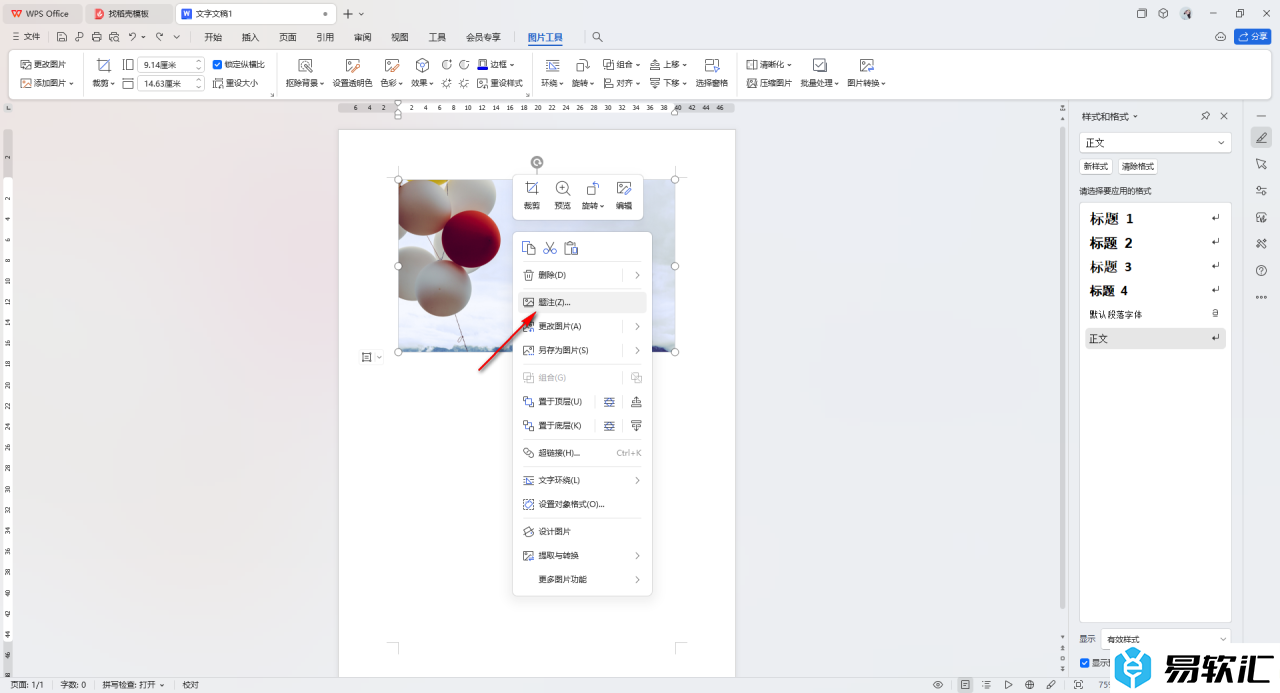Click the print icon in quick access toolbar
1280x693 pixels.
(x=96, y=37)
